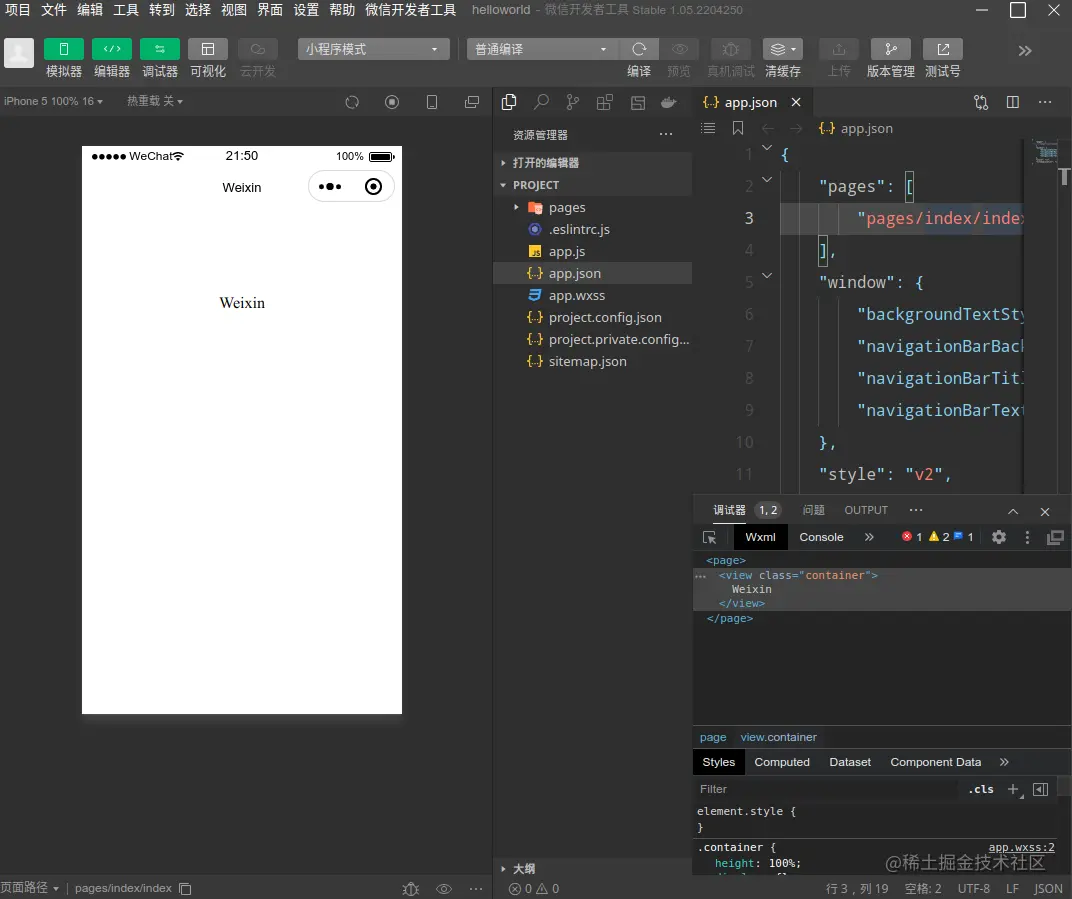This screenshot has height=899, width=1072.
Task: Click the editor outline list icon
Action: coord(708,128)
